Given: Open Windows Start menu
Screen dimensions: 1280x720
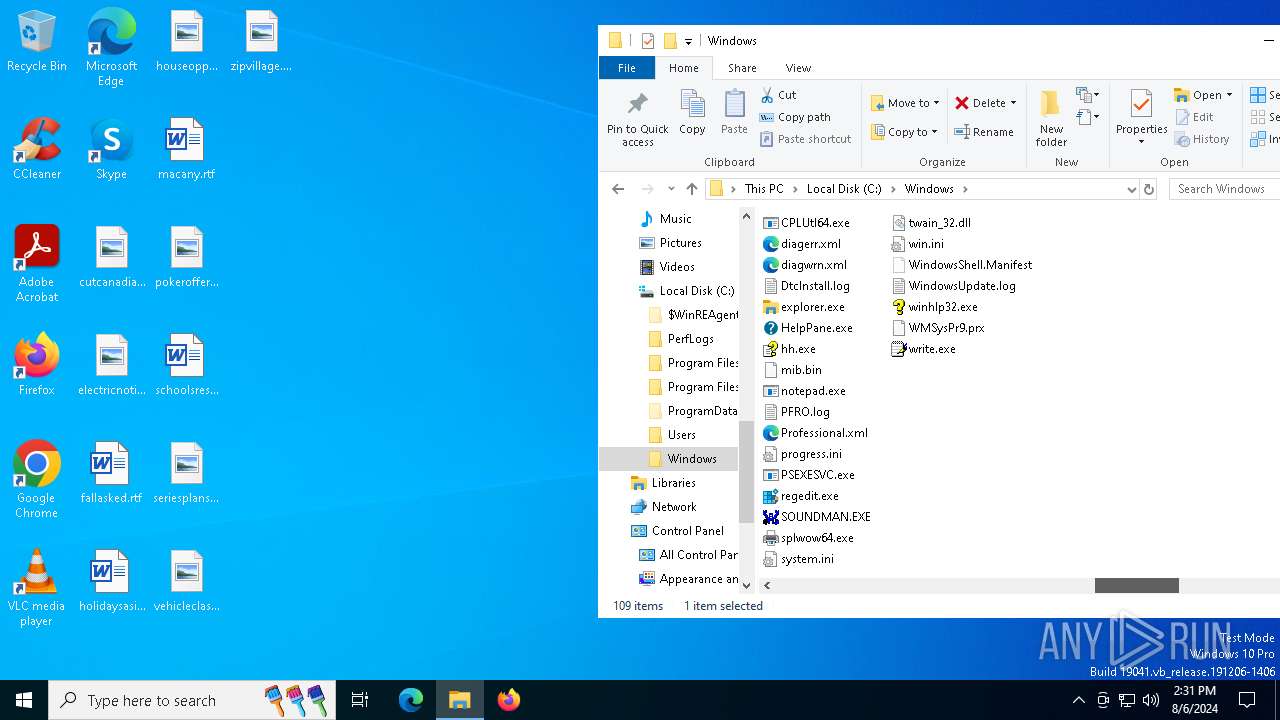Looking at the screenshot, I should coord(24,700).
